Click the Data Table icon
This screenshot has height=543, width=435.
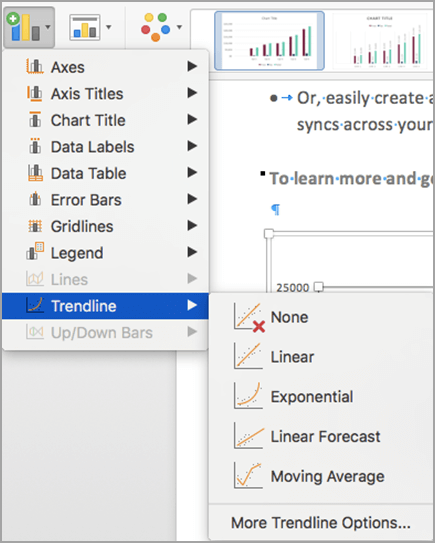35,172
